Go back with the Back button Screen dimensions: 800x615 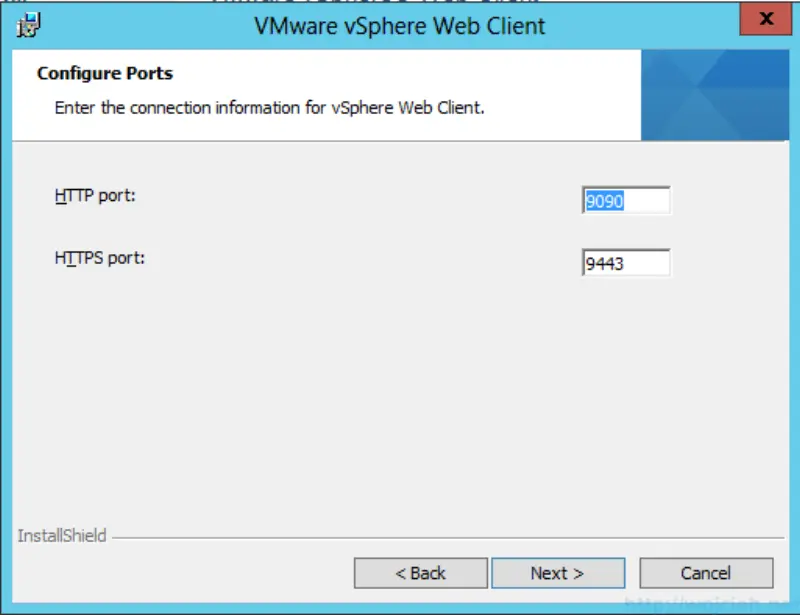[x=421, y=573]
